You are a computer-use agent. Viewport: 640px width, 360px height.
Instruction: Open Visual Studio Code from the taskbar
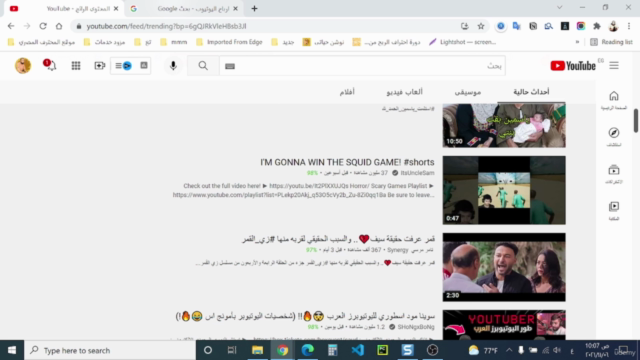tap(358, 350)
